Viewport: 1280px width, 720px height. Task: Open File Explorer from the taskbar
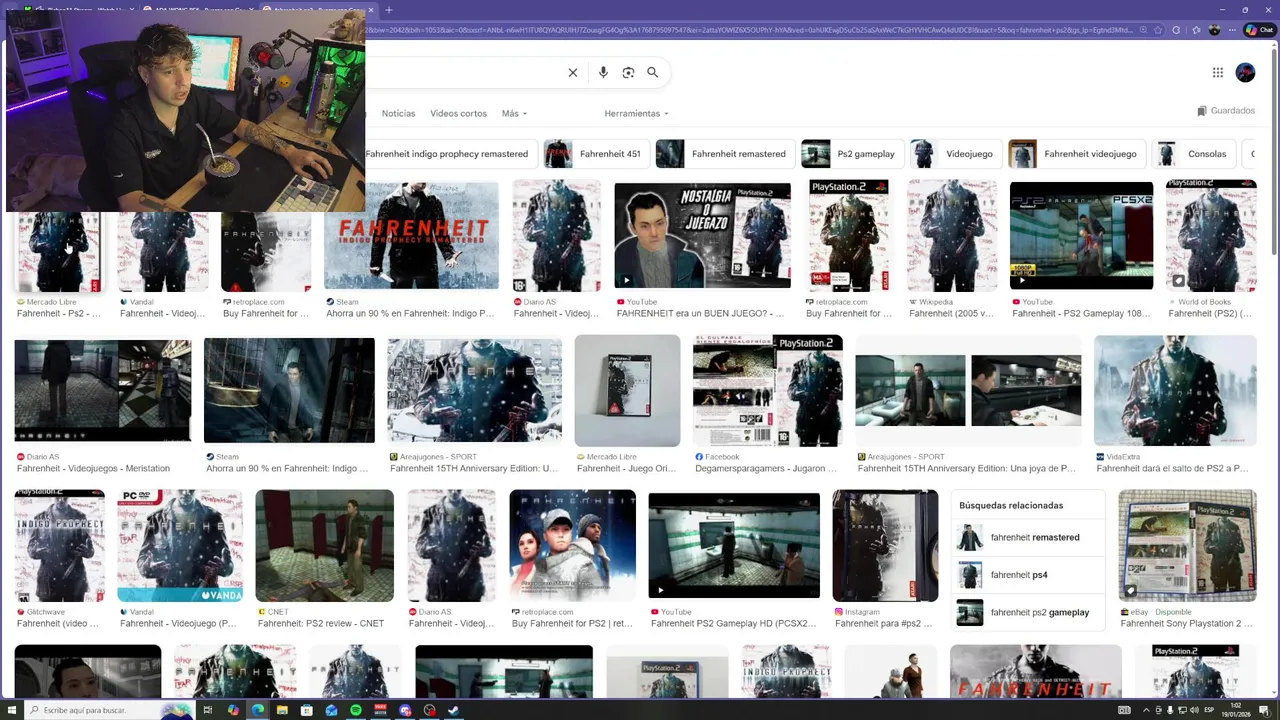point(283,710)
